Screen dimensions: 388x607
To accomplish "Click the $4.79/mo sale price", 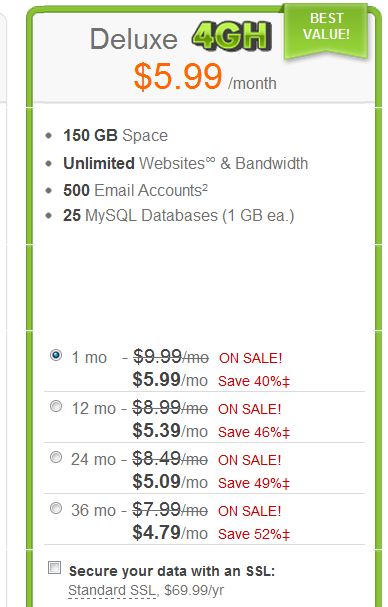I will coord(170,533).
